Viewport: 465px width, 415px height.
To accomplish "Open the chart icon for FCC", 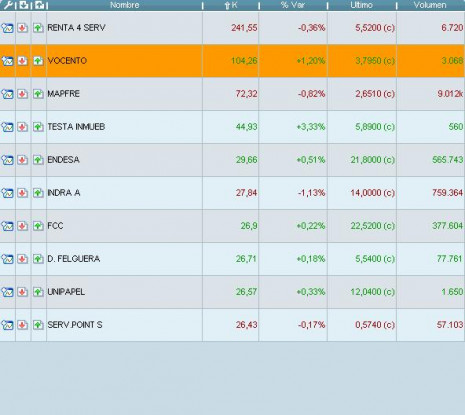I will (x=7, y=226).
